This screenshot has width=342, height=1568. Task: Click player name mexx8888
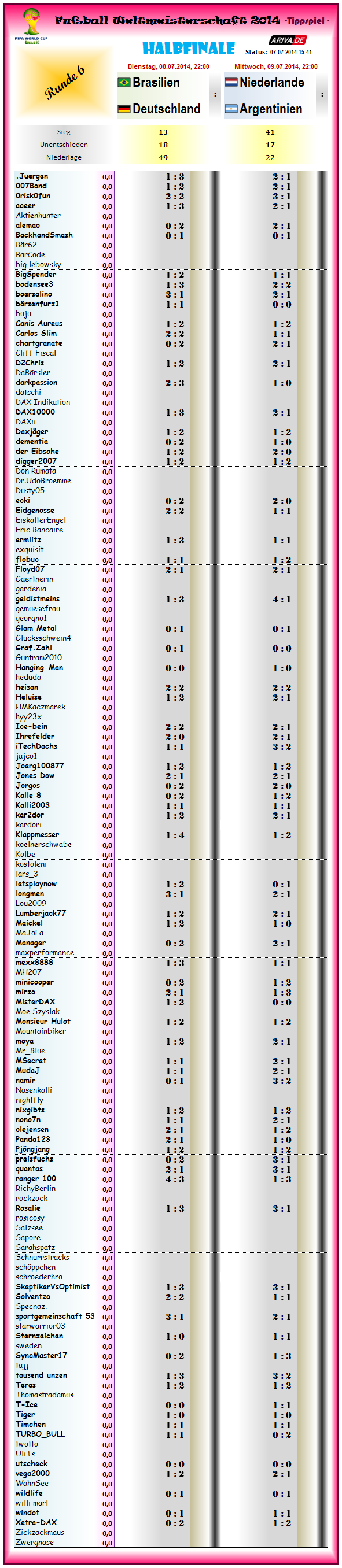click(x=34, y=962)
